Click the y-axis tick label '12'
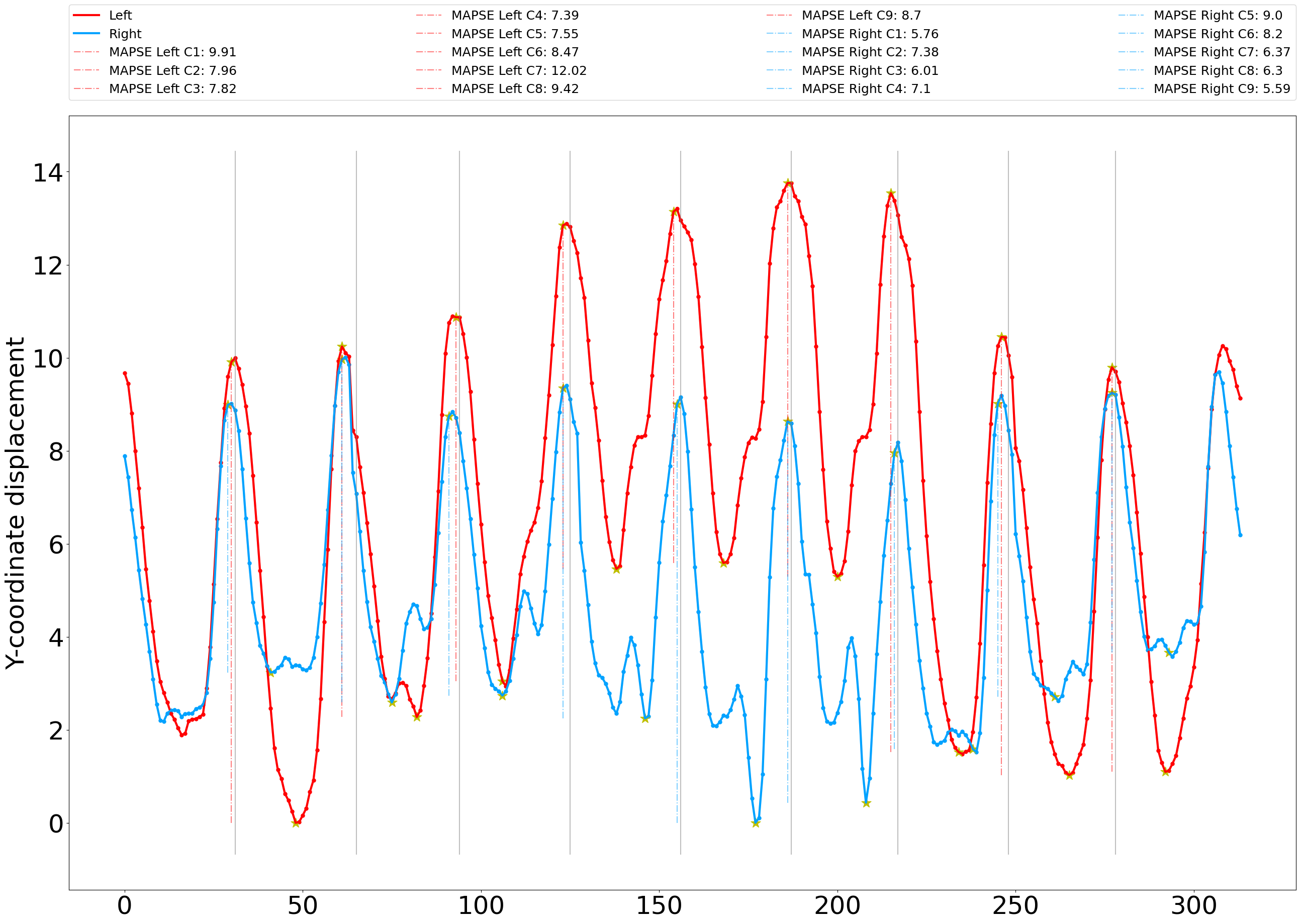 pos(48,266)
